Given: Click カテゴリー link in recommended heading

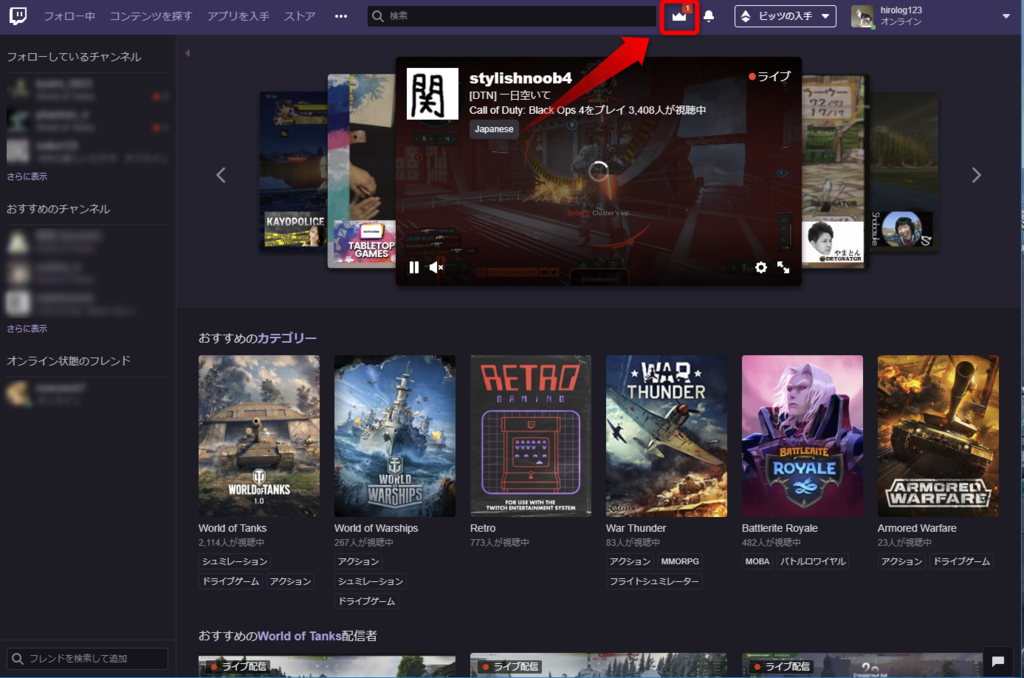Looking at the screenshot, I should point(287,338).
